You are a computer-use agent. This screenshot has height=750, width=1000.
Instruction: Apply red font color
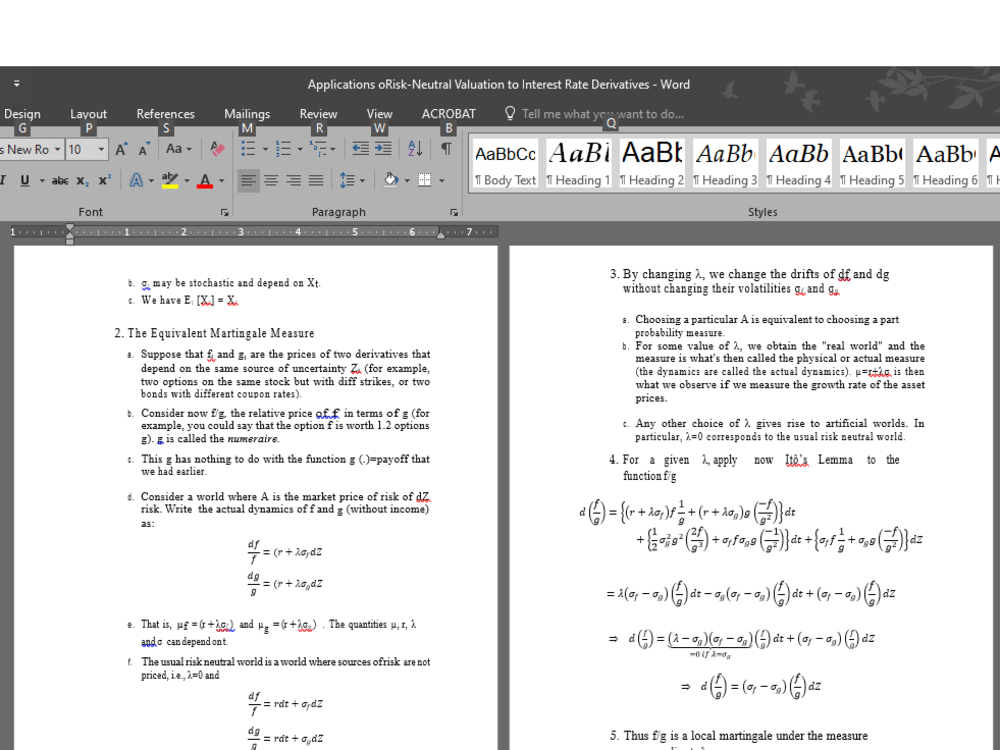205,180
